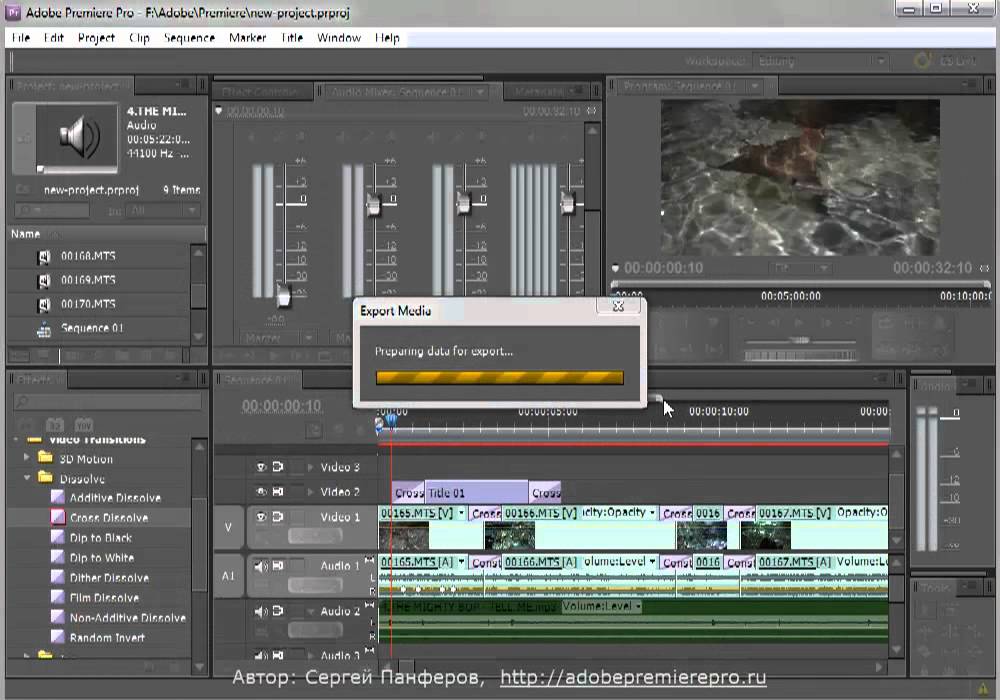
Task: Toggle sync lock on Video 3 track
Action: [277, 467]
